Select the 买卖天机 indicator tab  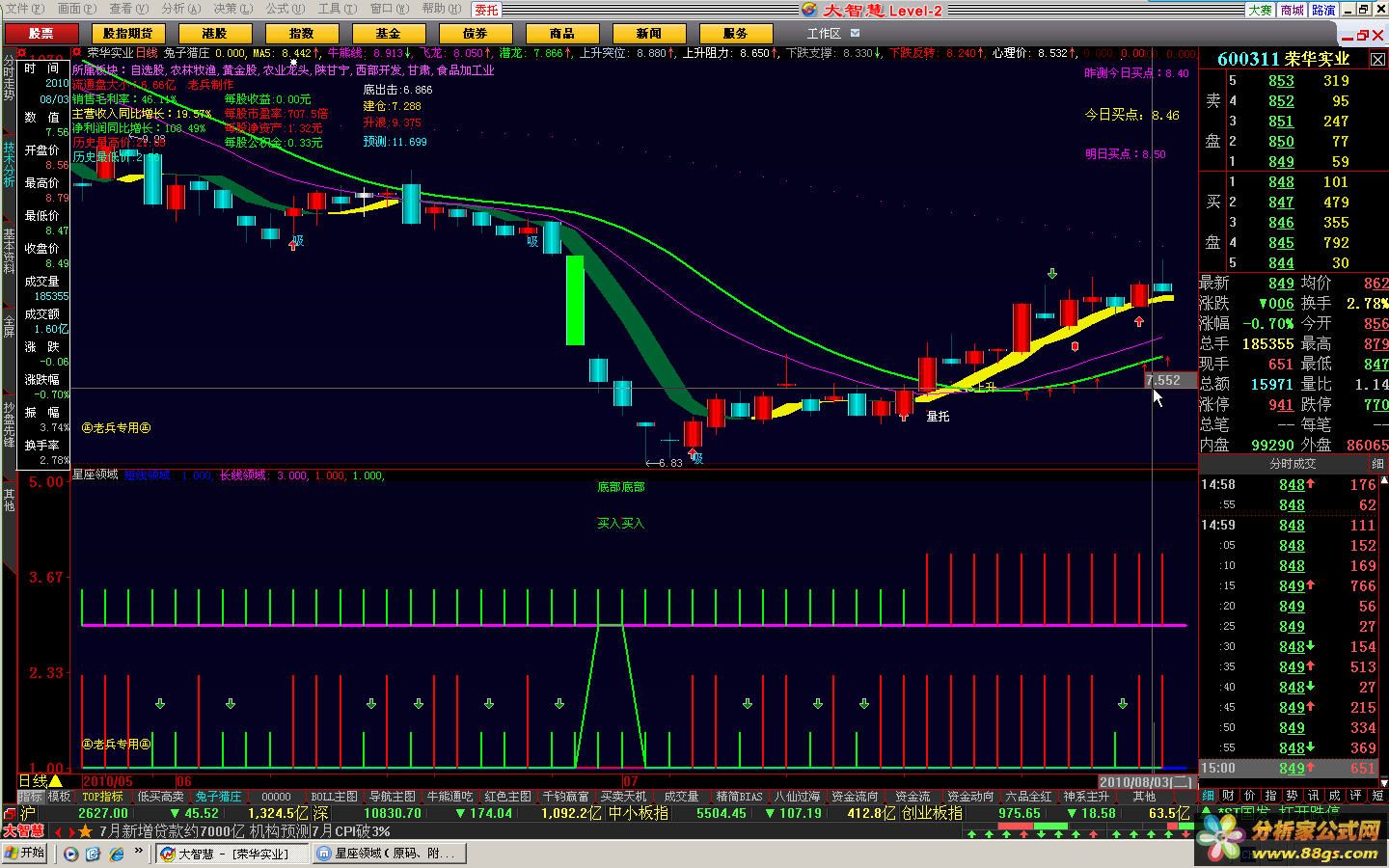(x=623, y=797)
